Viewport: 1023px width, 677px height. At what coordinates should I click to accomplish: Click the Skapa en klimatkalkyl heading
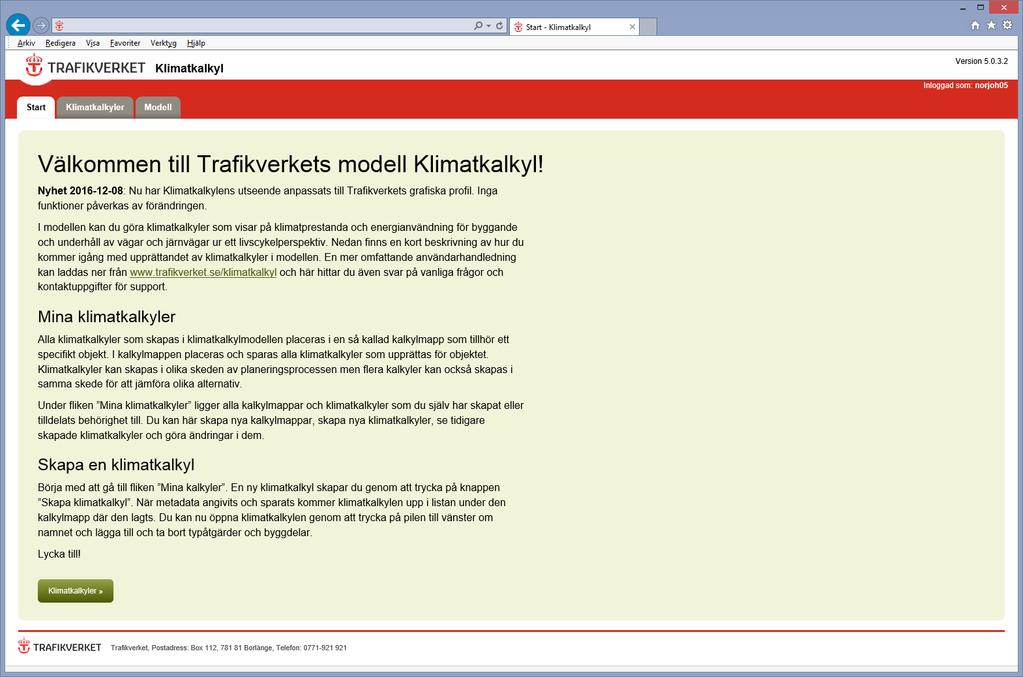click(116, 465)
